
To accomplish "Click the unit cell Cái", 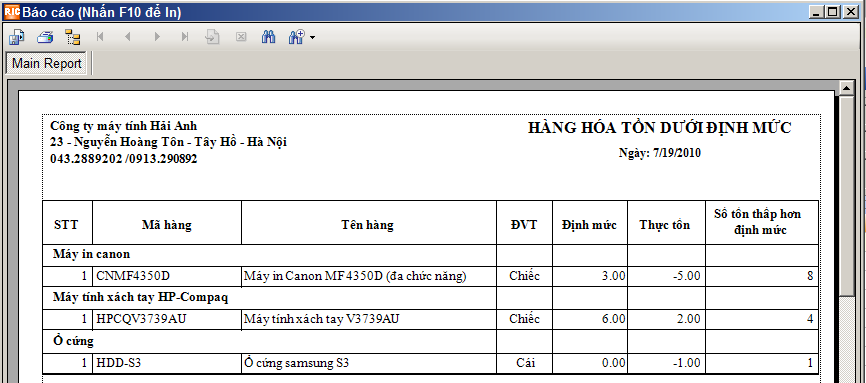I will coord(525,363).
